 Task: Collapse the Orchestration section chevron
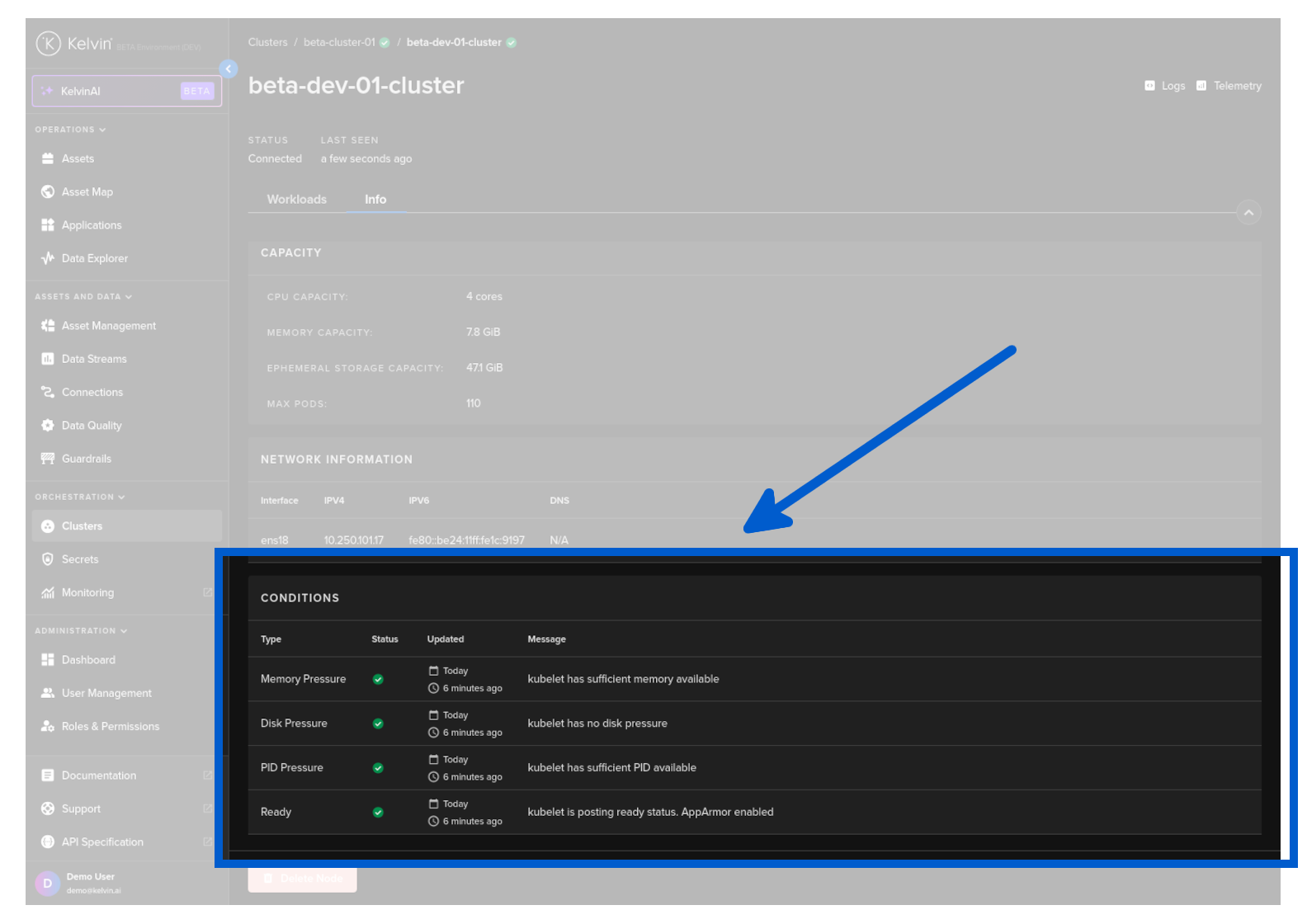tap(122, 497)
